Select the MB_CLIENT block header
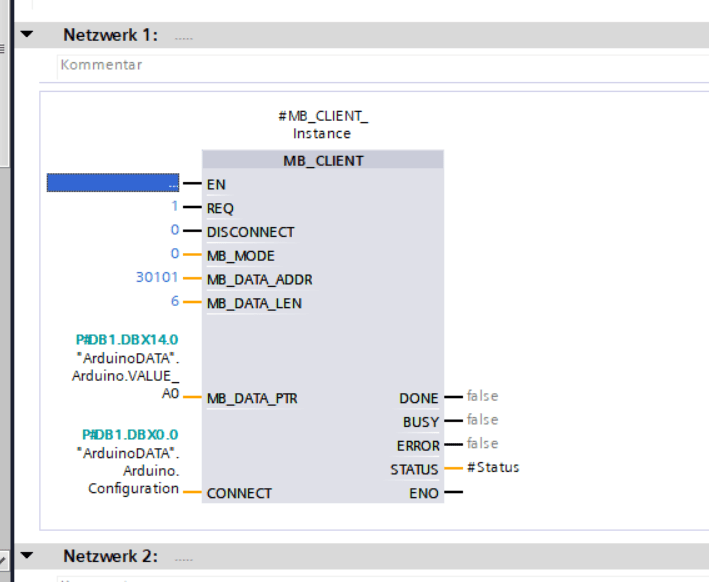This screenshot has width=709, height=582. (322, 160)
